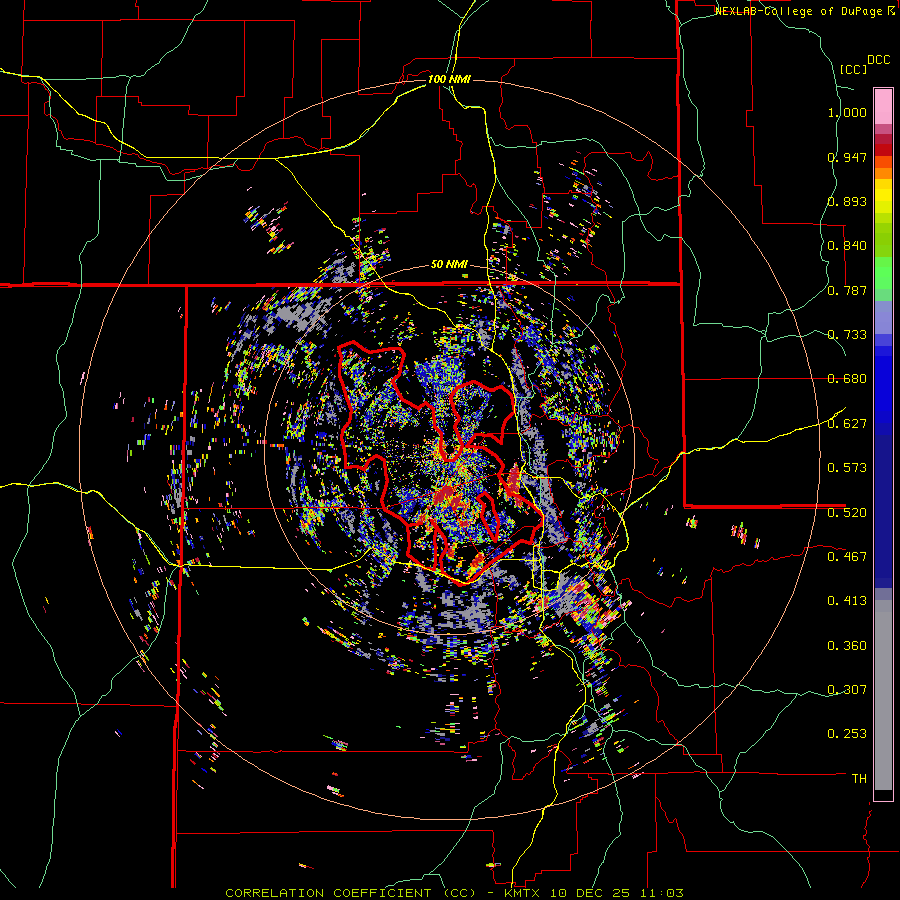The image size is (900, 900).
Task: Click the KMTX radar site identifier
Action: [x=524, y=893]
